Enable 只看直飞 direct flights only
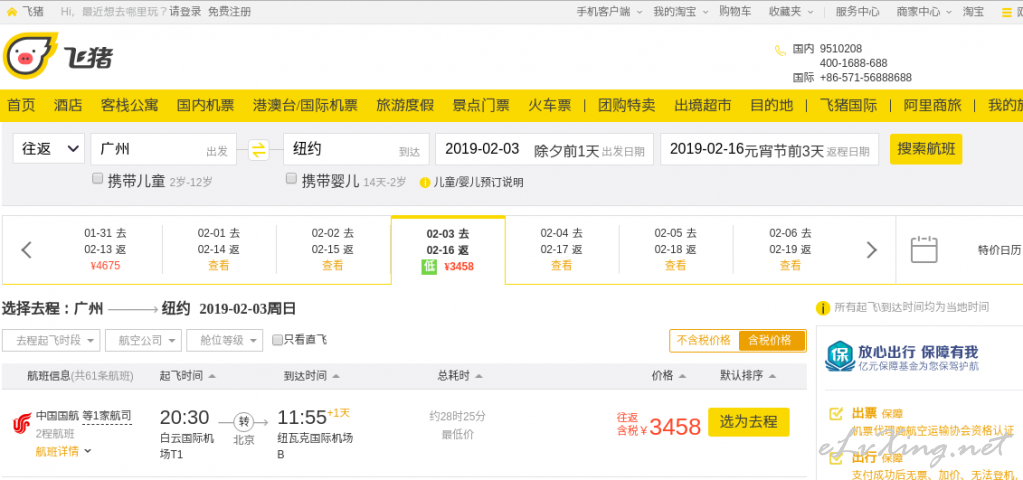Image resolution: width=1023 pixels, height=480 pixels. (x=277, y=340)
